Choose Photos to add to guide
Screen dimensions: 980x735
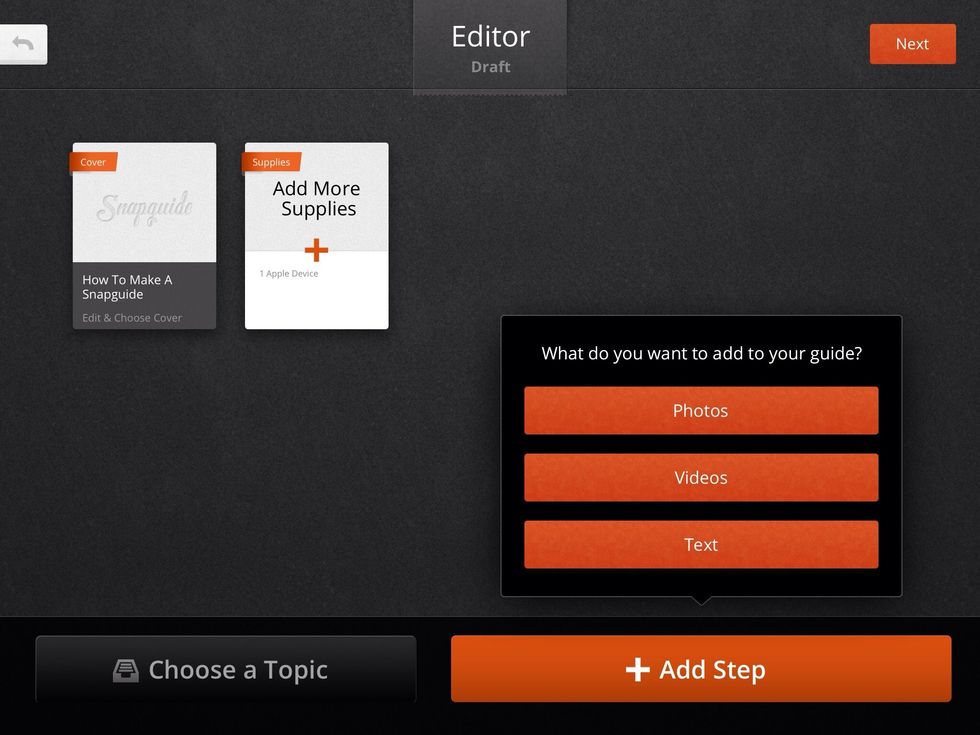coord(700,411)
